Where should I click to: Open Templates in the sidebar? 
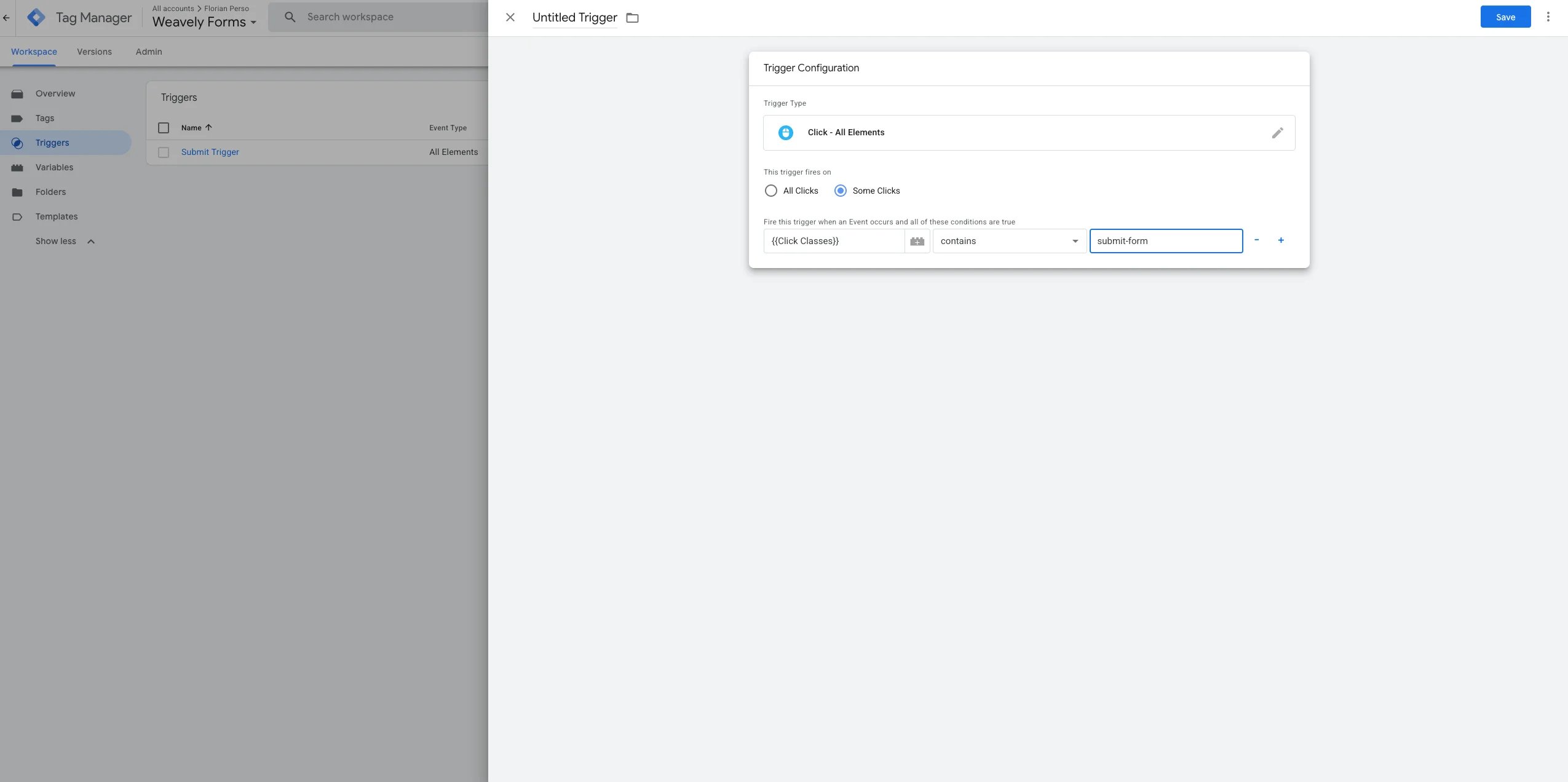[57, 216]
